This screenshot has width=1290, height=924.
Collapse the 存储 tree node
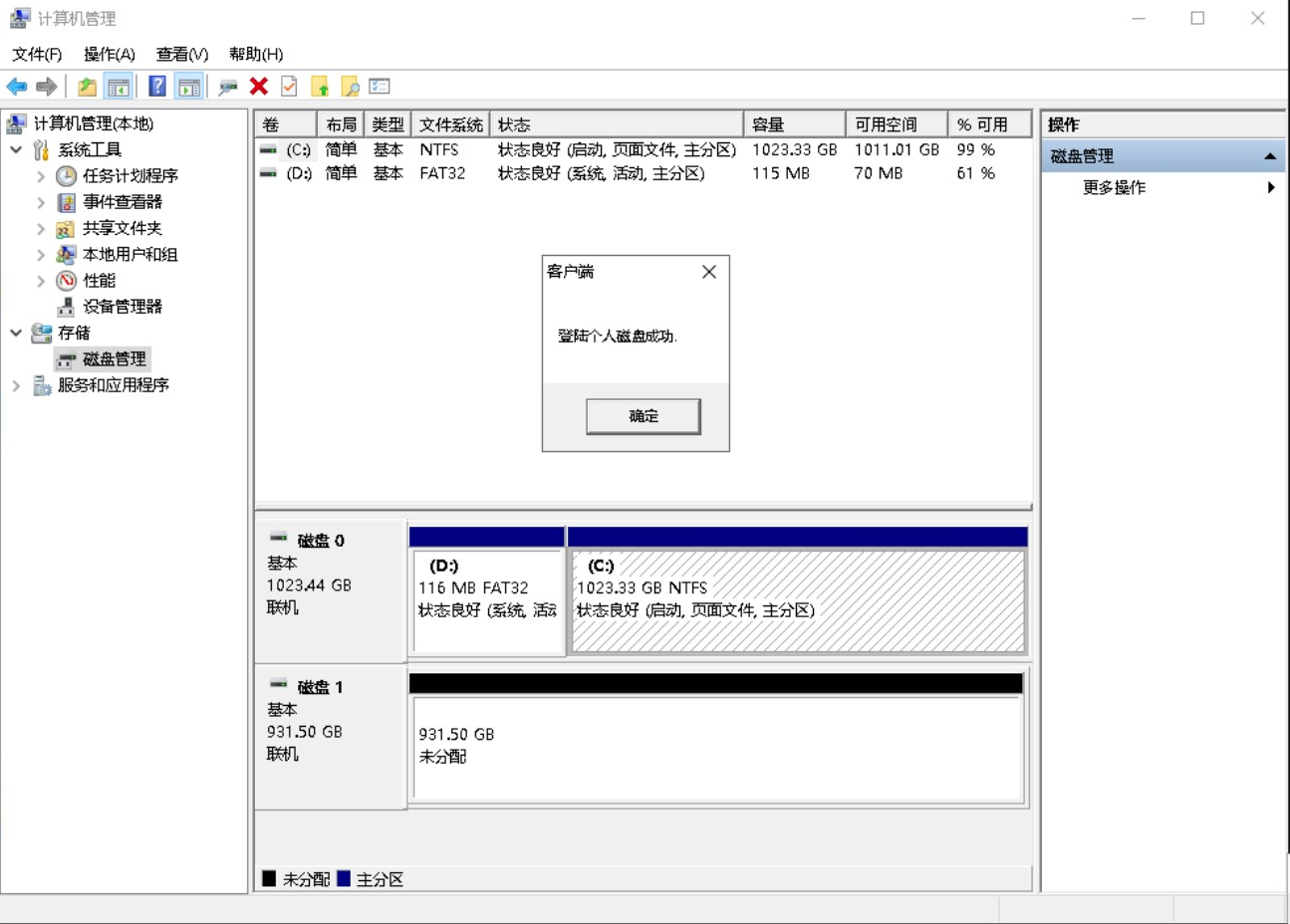click(16, 333)
